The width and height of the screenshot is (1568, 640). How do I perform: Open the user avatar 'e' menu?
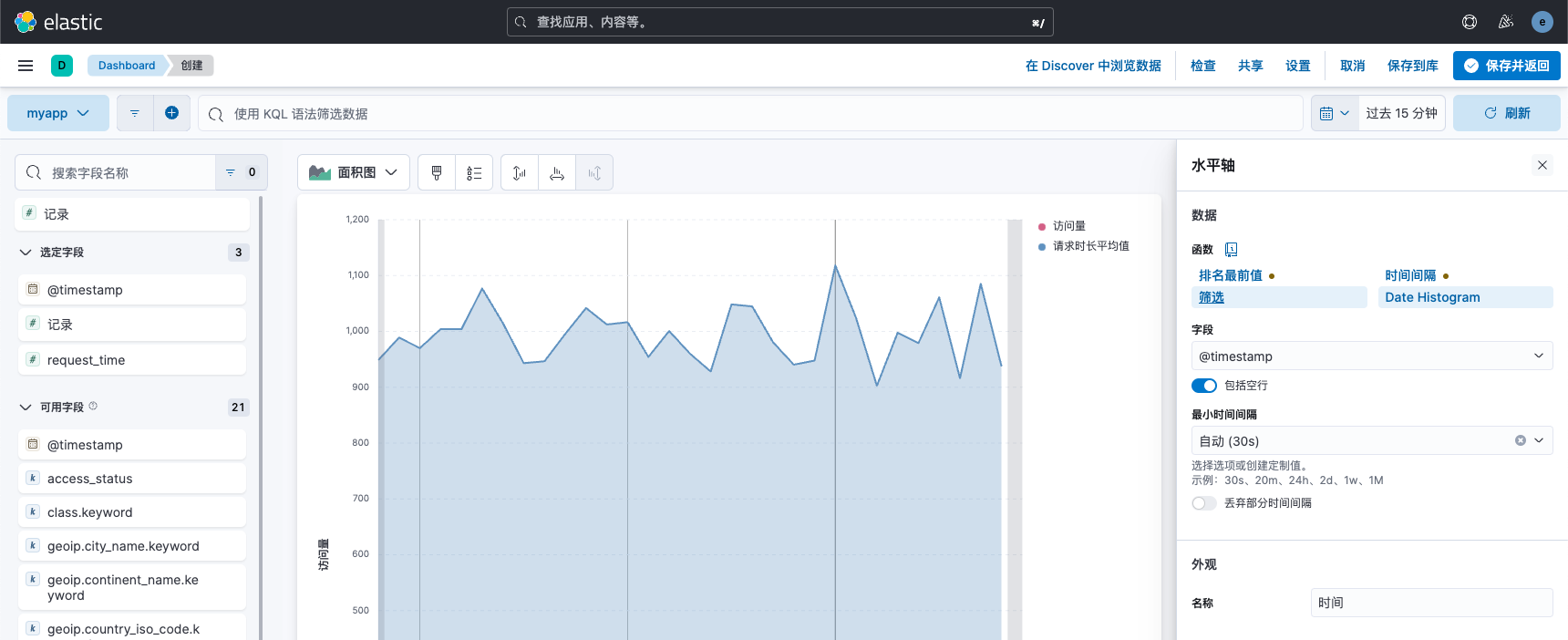point(1542,22)
